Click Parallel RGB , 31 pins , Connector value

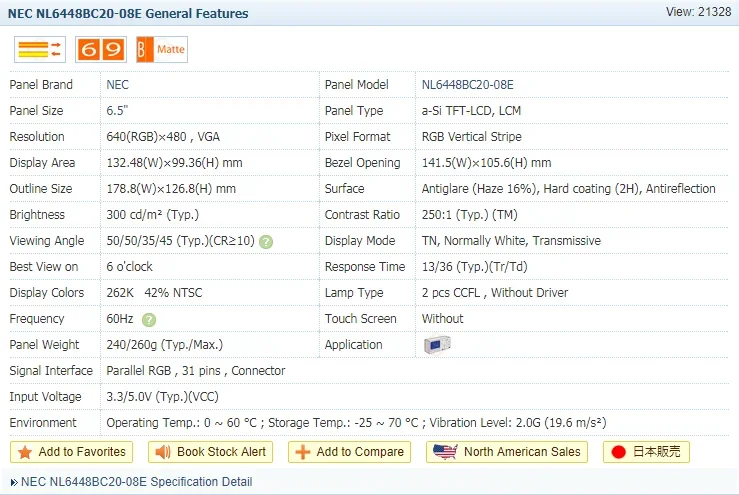tap(196, 371)
